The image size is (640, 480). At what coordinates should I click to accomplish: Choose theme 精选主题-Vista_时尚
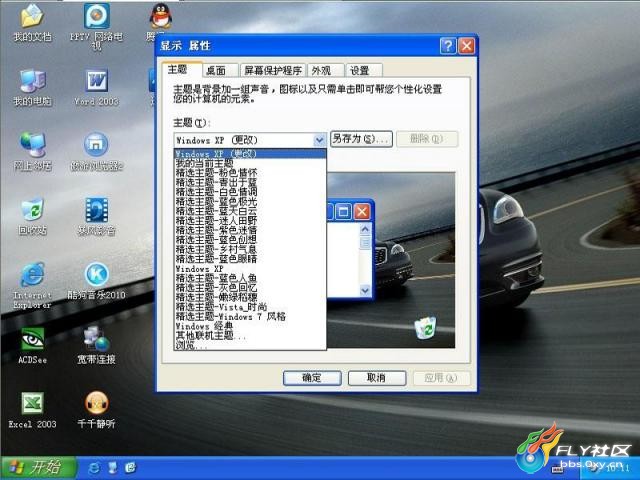coord(250,307)
